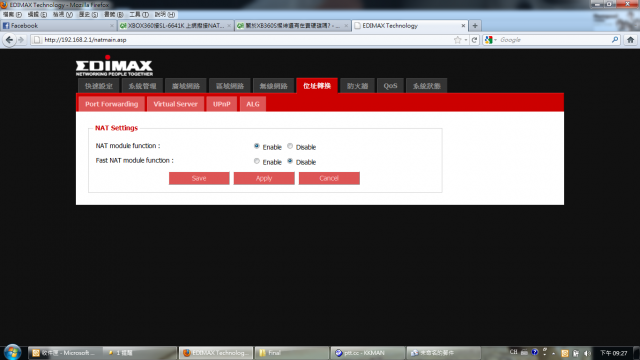This screenshot has width=640, height=360.
Task: Open the 歷史(S) menu
Action: pos(88,15)
